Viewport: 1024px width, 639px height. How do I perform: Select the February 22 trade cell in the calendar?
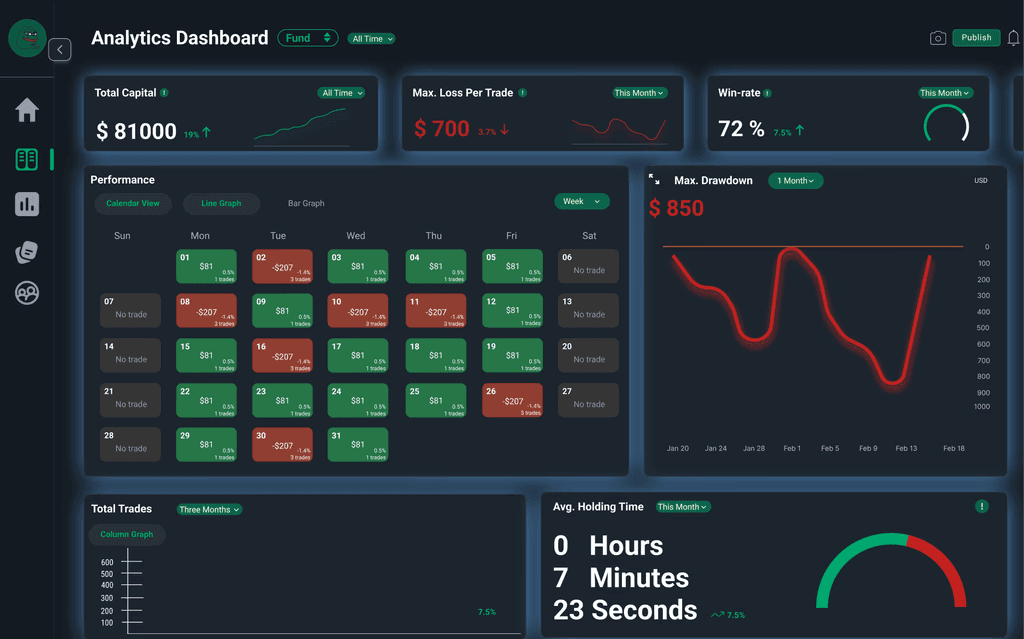pos(206,400)
